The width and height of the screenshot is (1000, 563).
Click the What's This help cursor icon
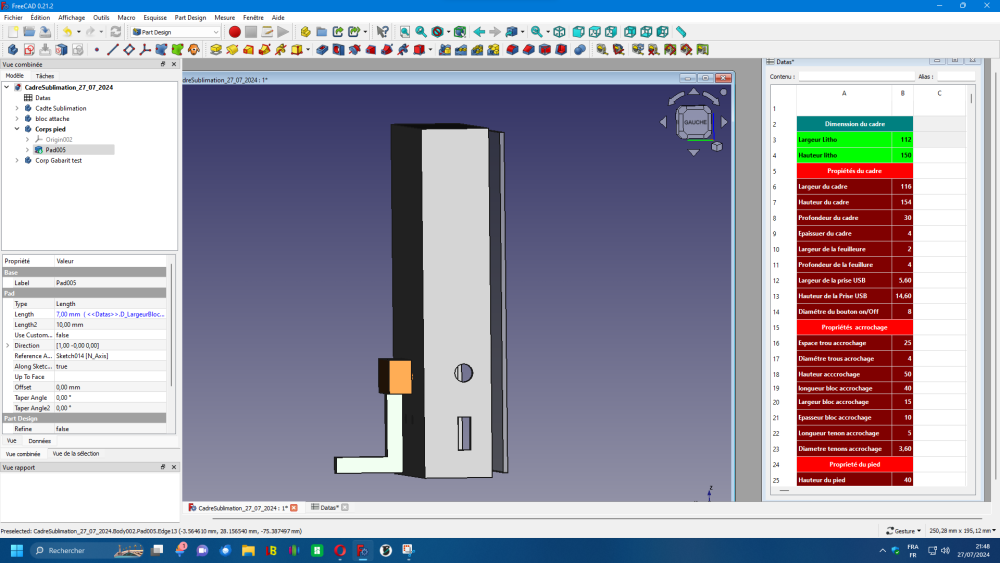382,32
